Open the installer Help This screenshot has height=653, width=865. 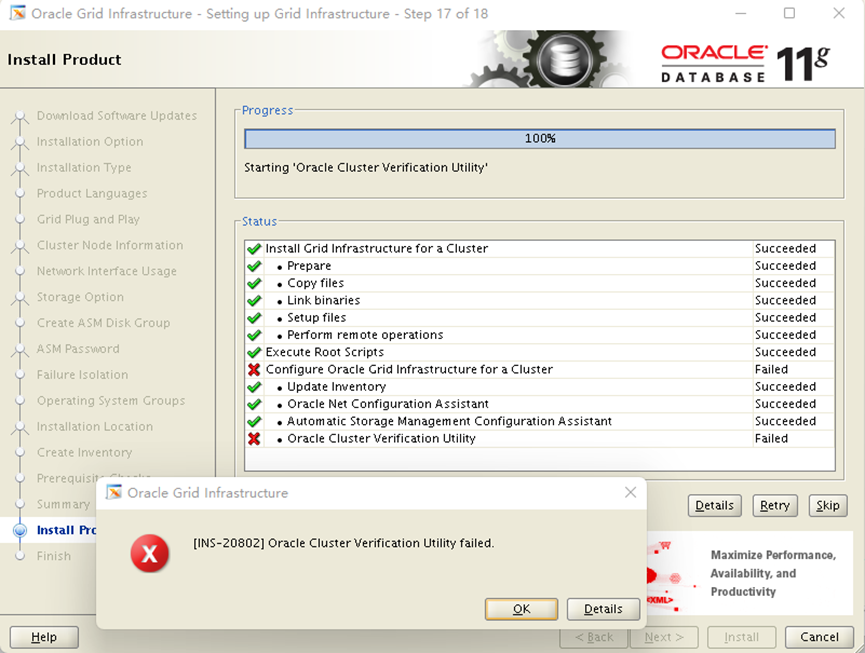[44, 637]
